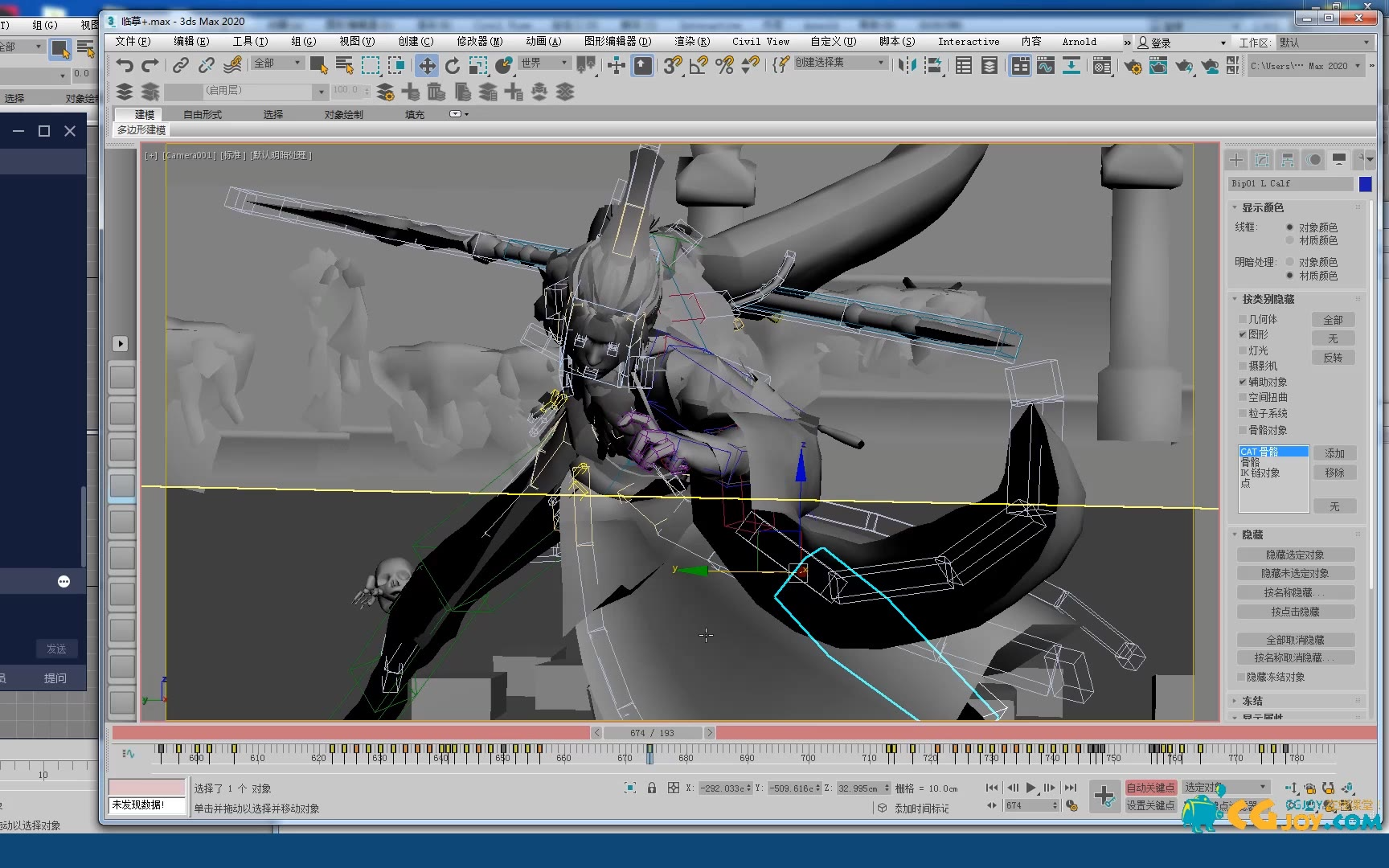Open the Time Configuration icon
The height and width of the screenshot is (868, 1389).
(x=1071, y=805)
